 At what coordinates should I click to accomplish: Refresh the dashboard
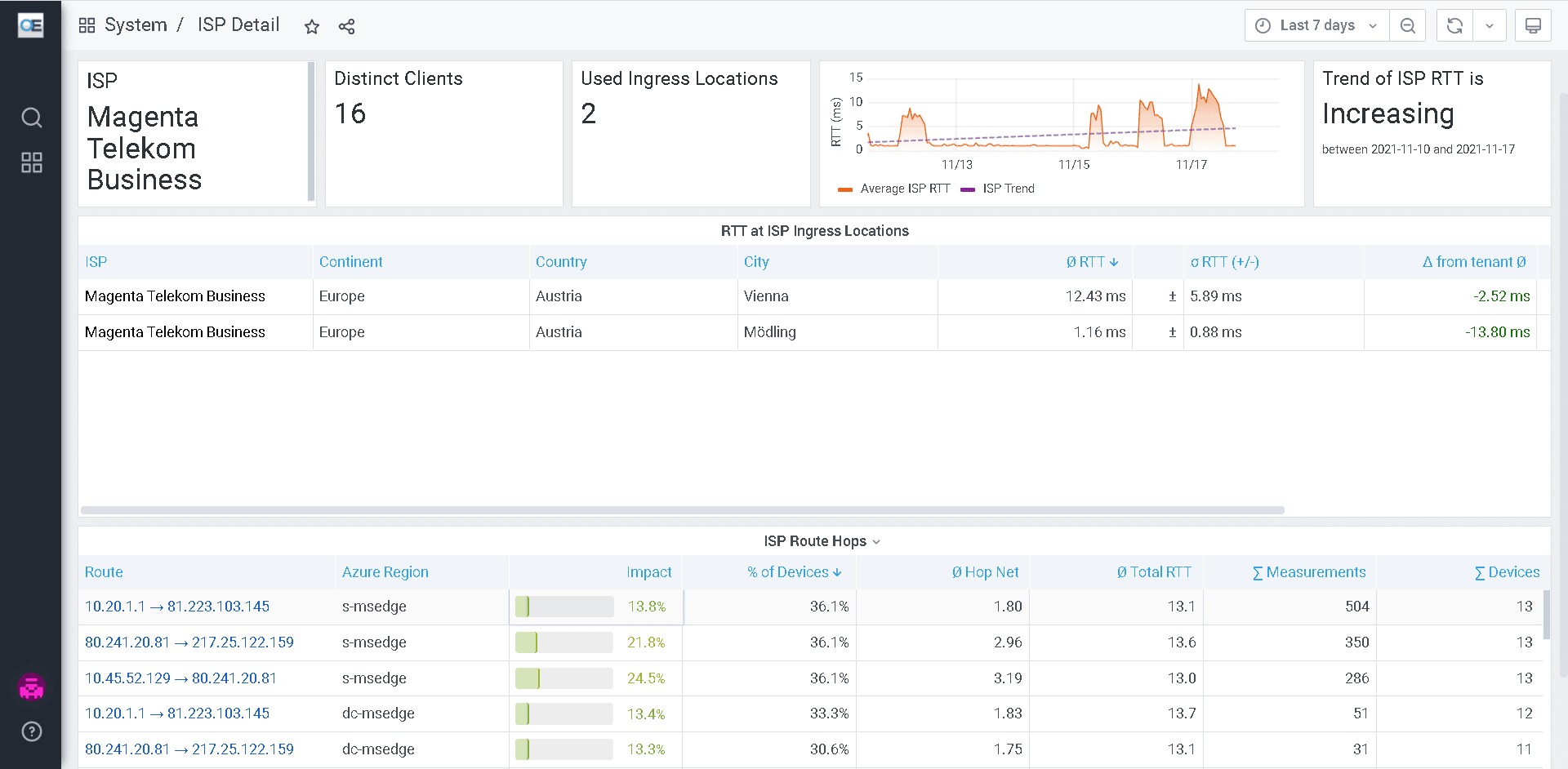pyautogui.click(x=1454, y=25)
